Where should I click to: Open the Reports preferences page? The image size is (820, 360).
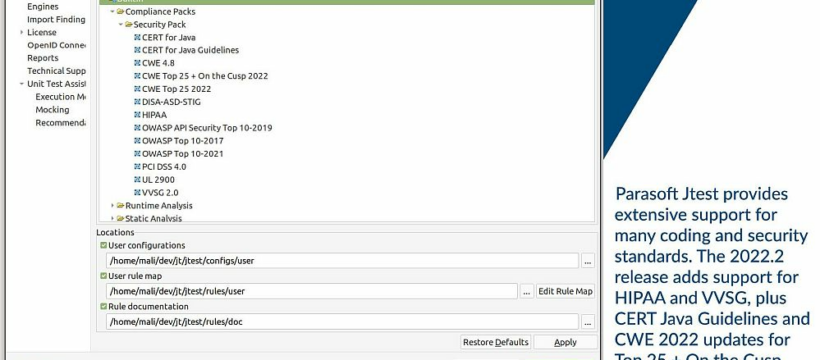(43, 58)
